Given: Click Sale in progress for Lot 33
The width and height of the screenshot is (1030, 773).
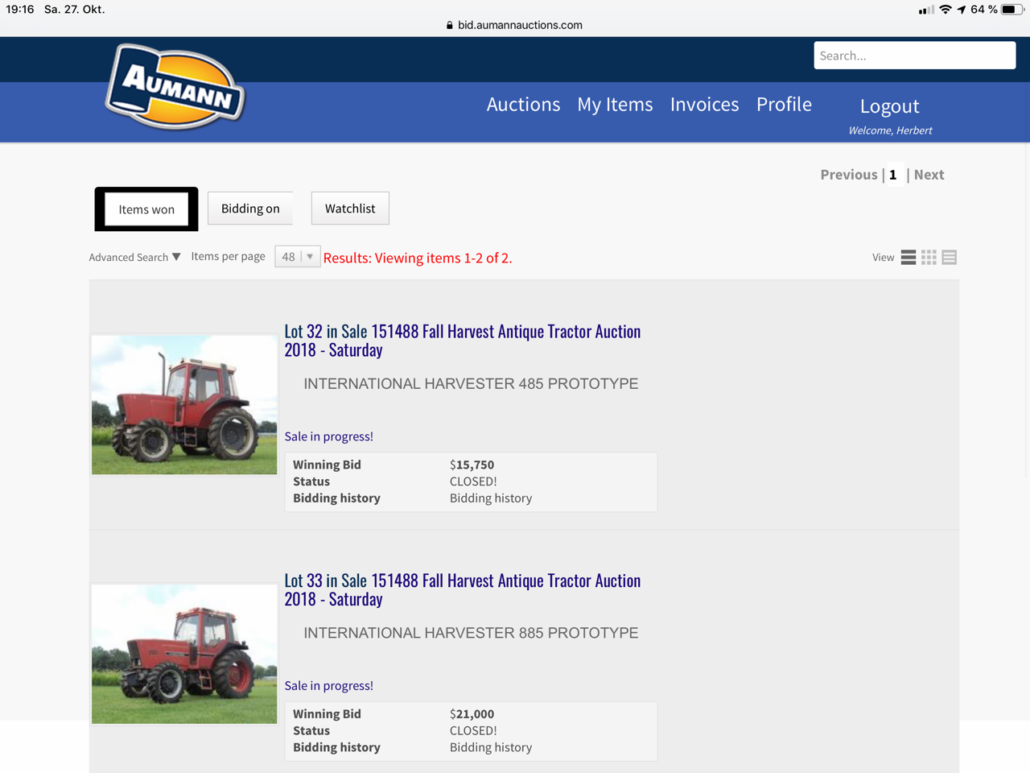Looking at the screenshot, I should (x=328, y=685).
